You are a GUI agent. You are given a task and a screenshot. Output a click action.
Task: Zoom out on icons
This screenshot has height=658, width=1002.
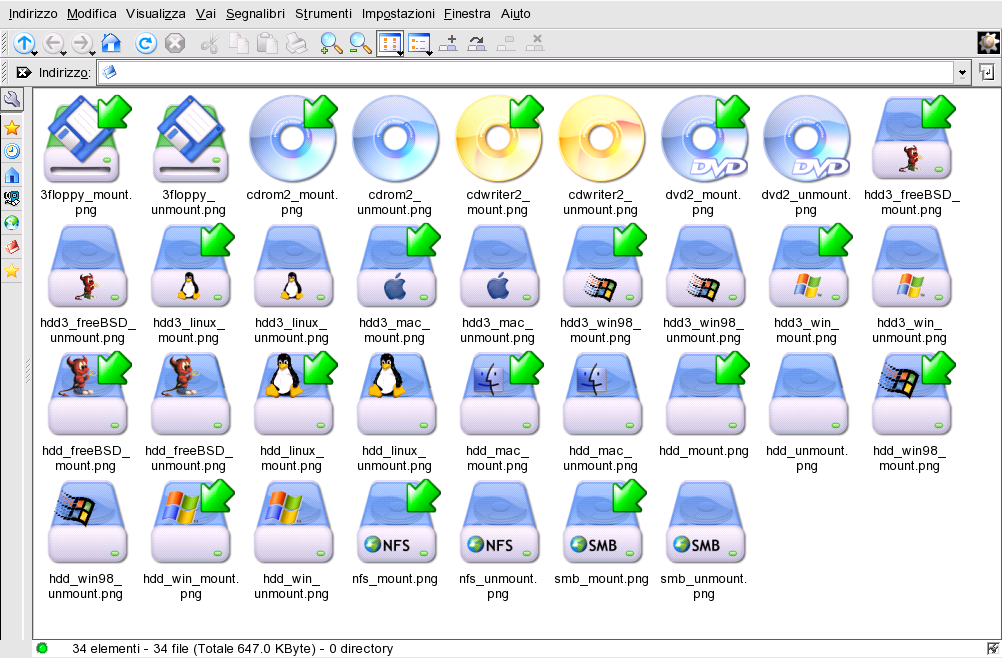[360, 43]
